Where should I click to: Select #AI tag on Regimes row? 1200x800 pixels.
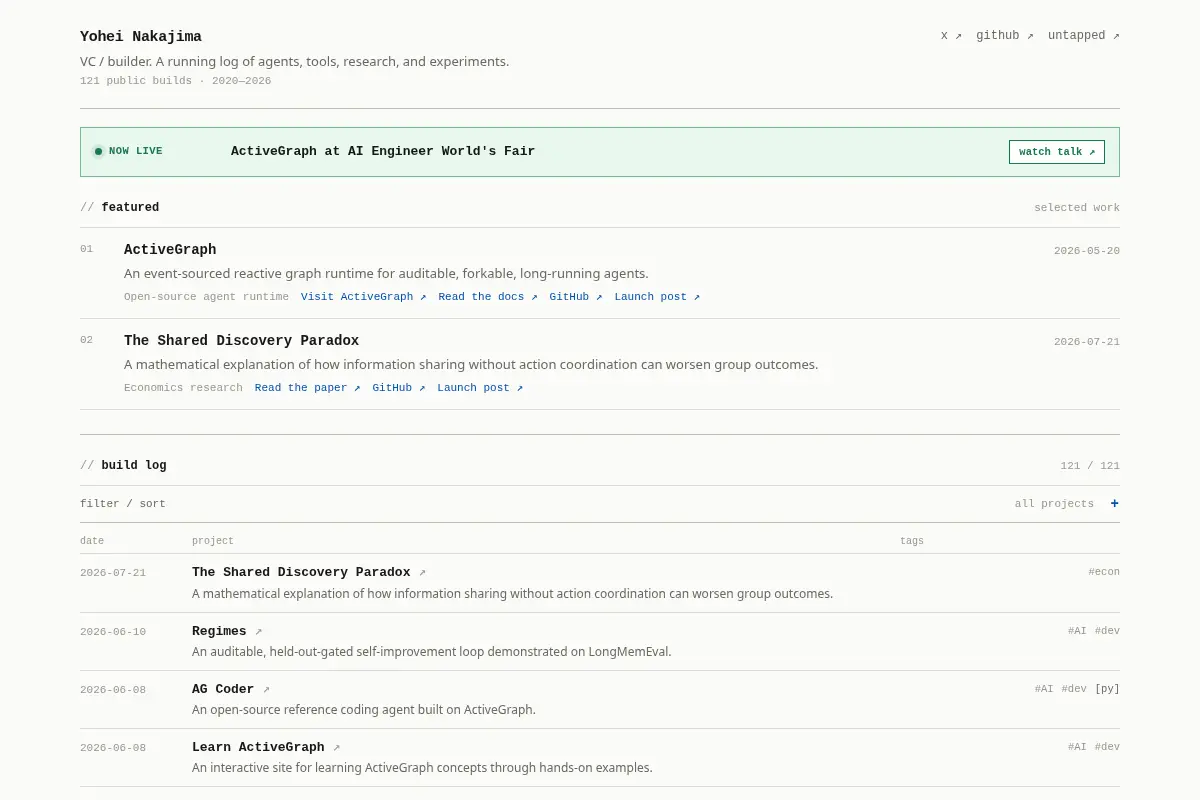(x=1077, y=631)
